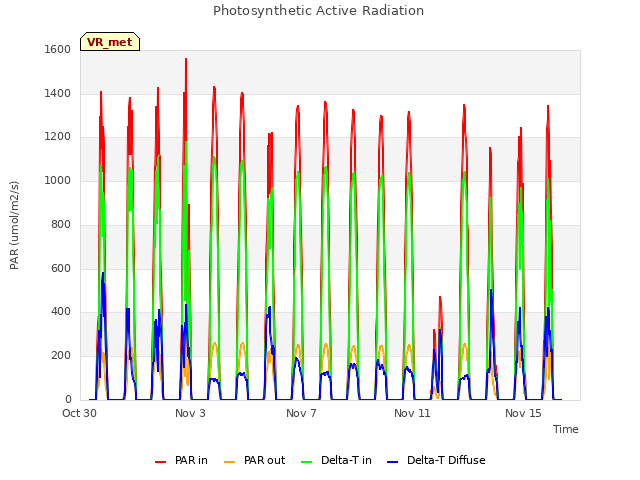Viewport: 640px width, 480px height.
Task: Click the 800 y-axis tick label
Action: coord(61,224)
